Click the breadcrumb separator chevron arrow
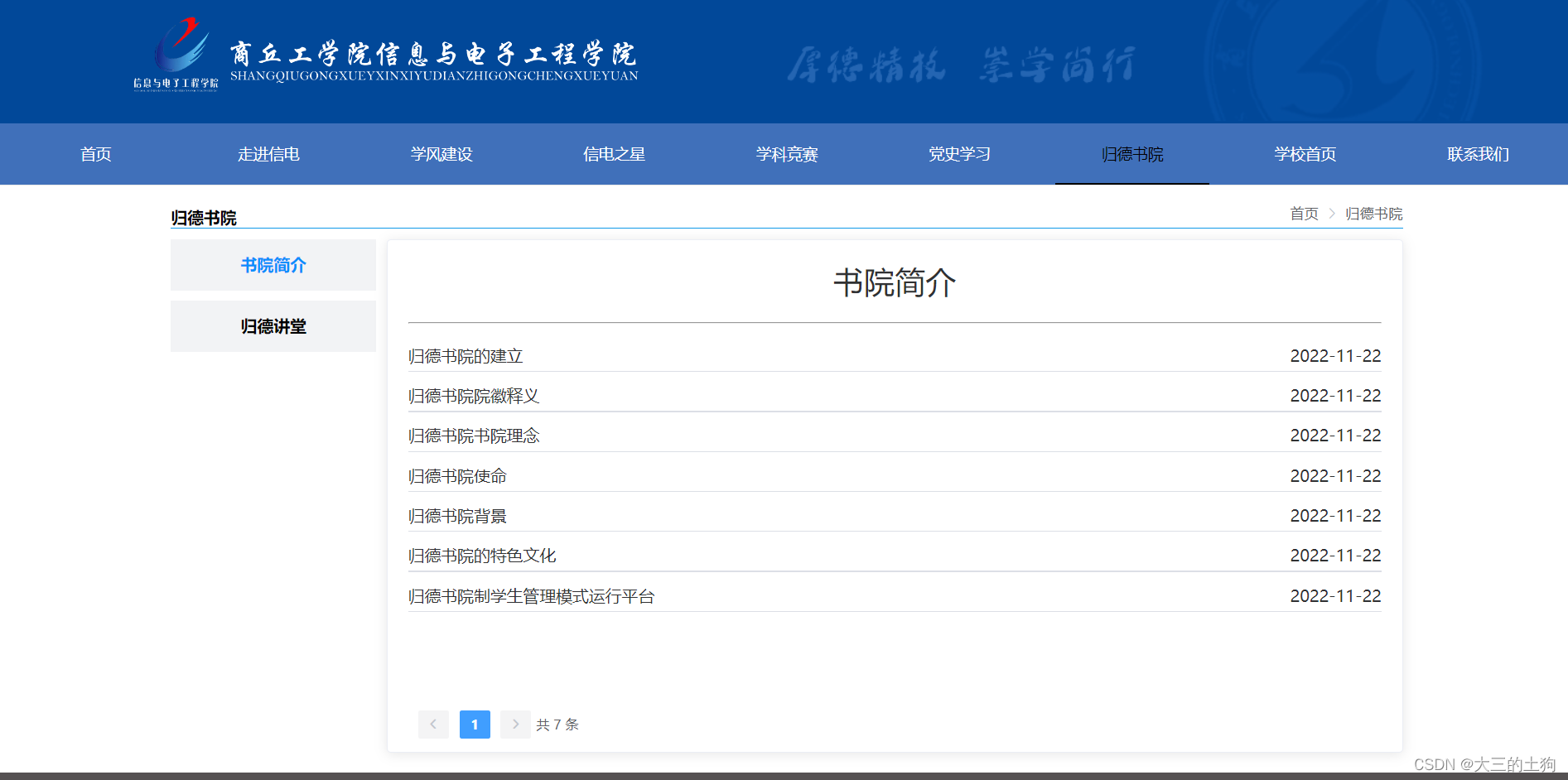 1332,214
